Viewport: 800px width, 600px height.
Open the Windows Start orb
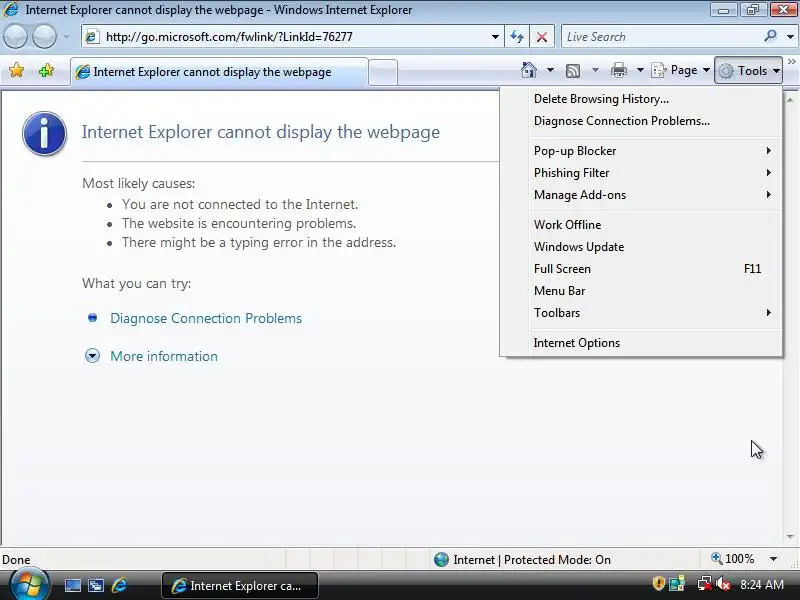point(29,584)
